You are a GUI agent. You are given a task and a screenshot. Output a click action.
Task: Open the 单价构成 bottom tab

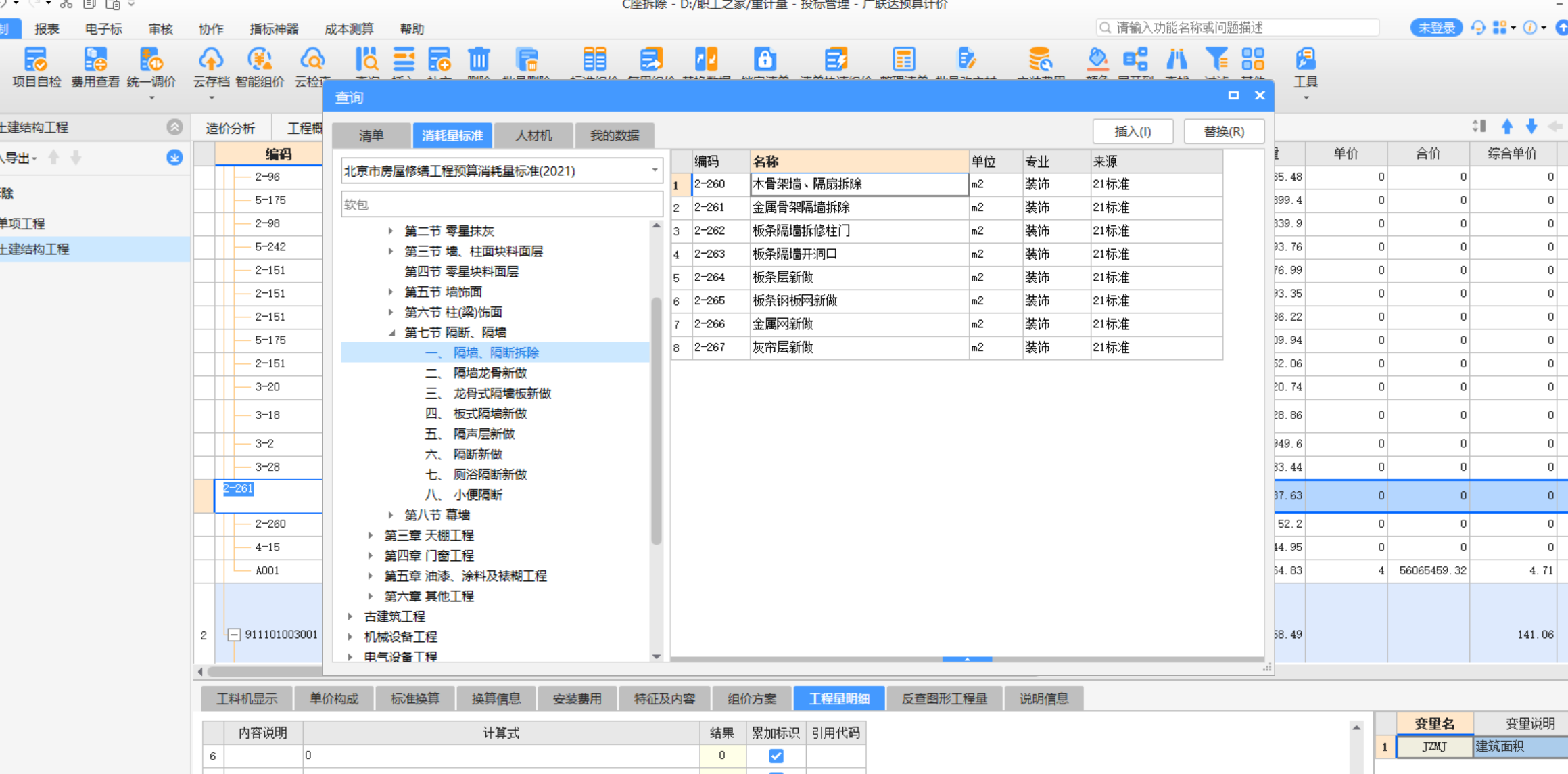tap(334, 699)
